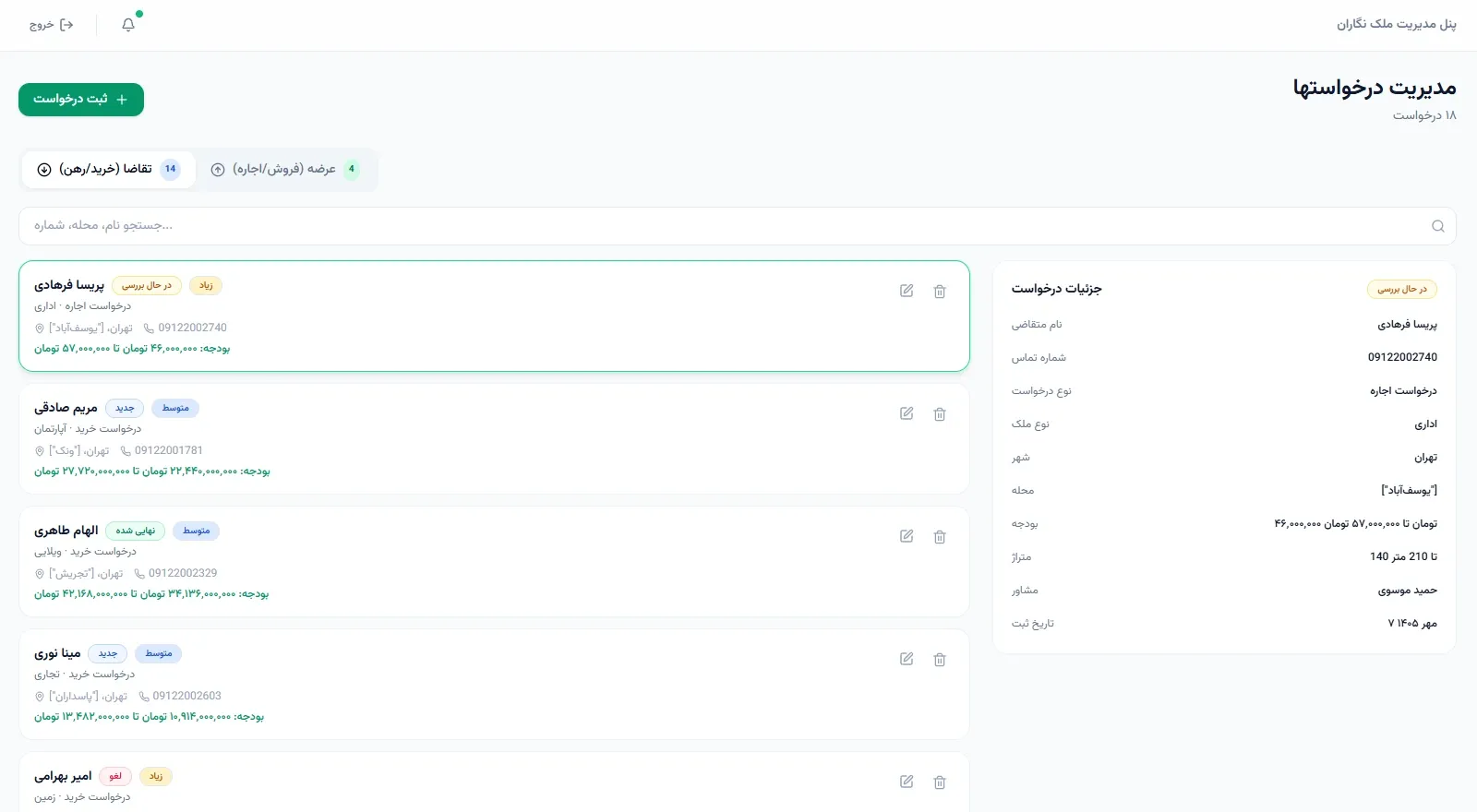Edit امیر بهرامی request

pyautogui.click(x=907, y=782)
